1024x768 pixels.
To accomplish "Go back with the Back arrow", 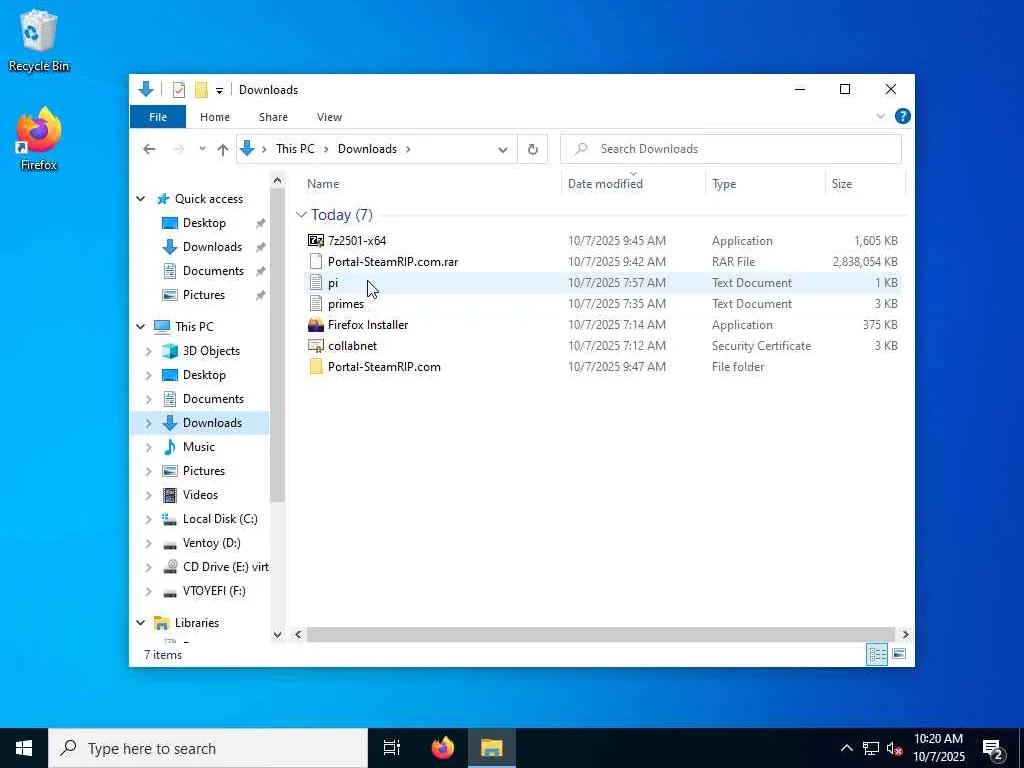I will (x=150, y=149).
